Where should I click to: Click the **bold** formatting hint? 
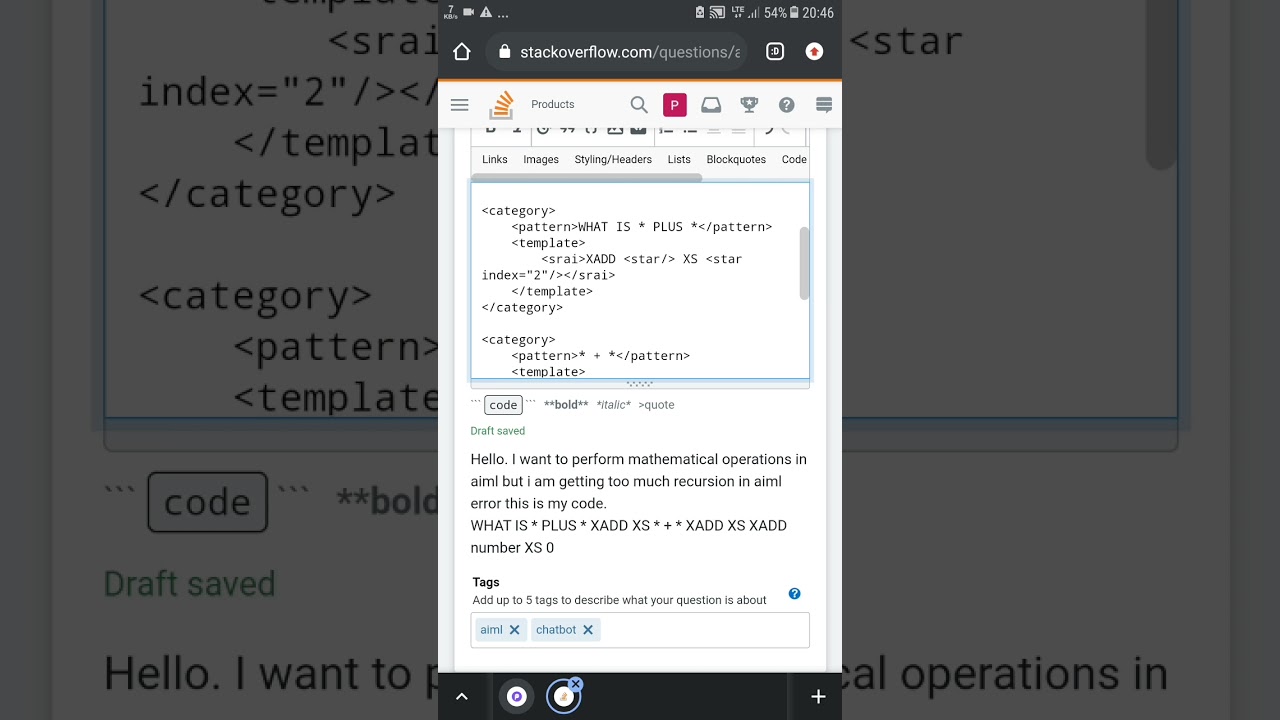coord(566,405)
